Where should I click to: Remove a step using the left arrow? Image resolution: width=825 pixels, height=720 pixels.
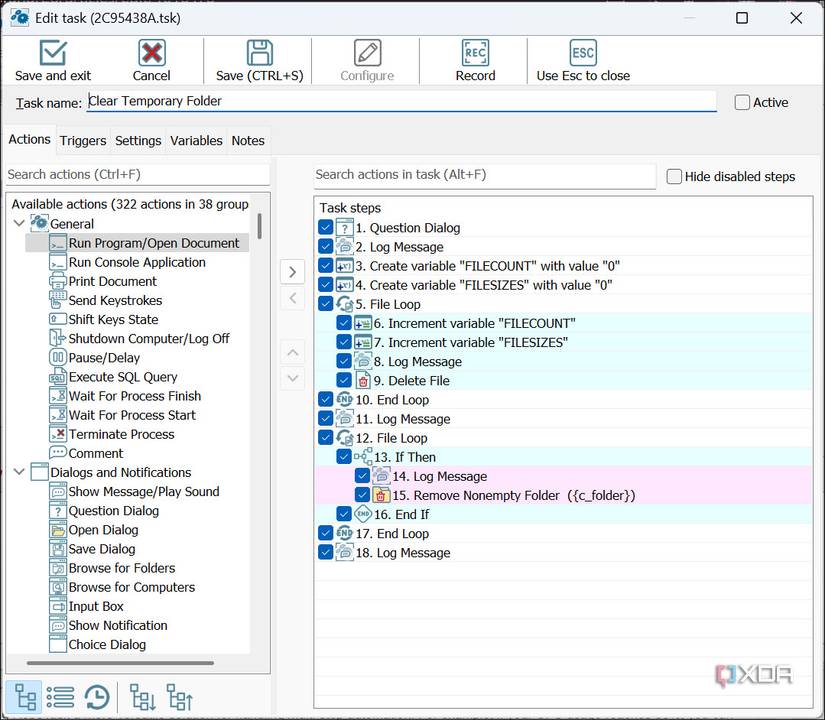[292, 295]
